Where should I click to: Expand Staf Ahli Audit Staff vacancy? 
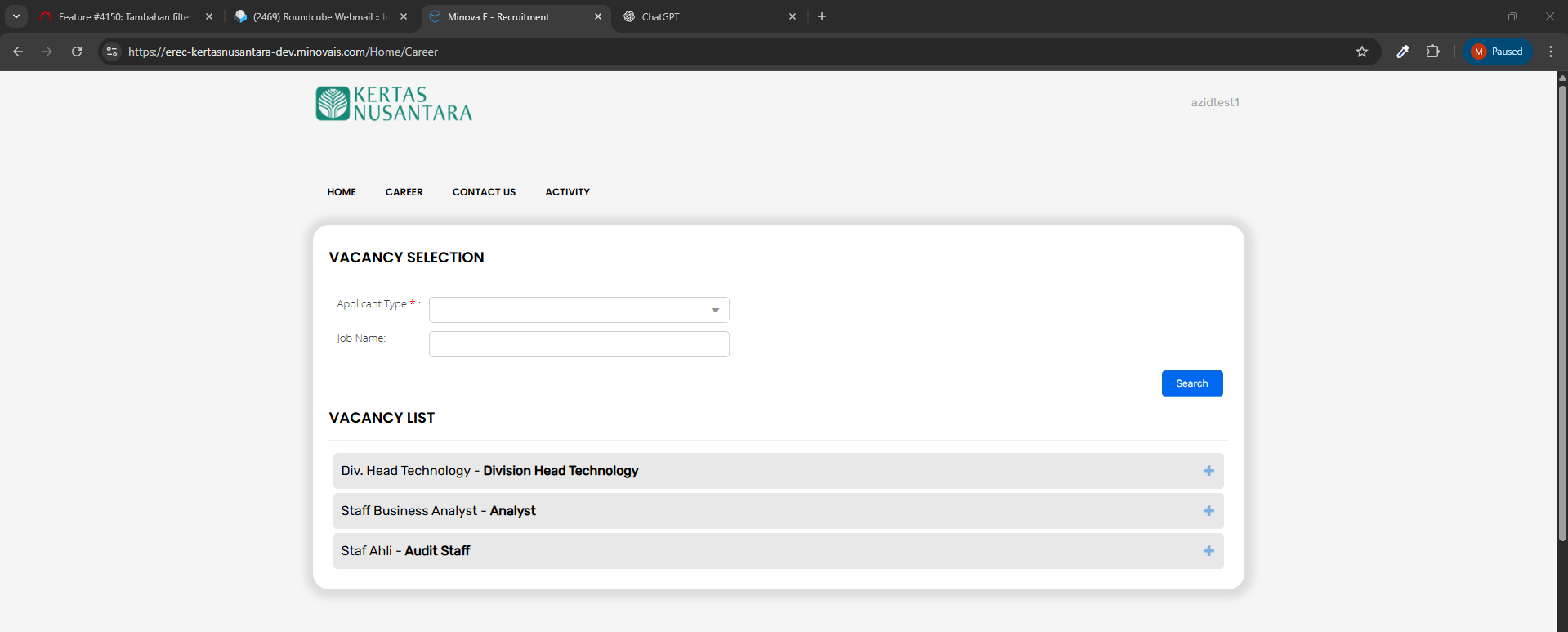point(1208,551)
